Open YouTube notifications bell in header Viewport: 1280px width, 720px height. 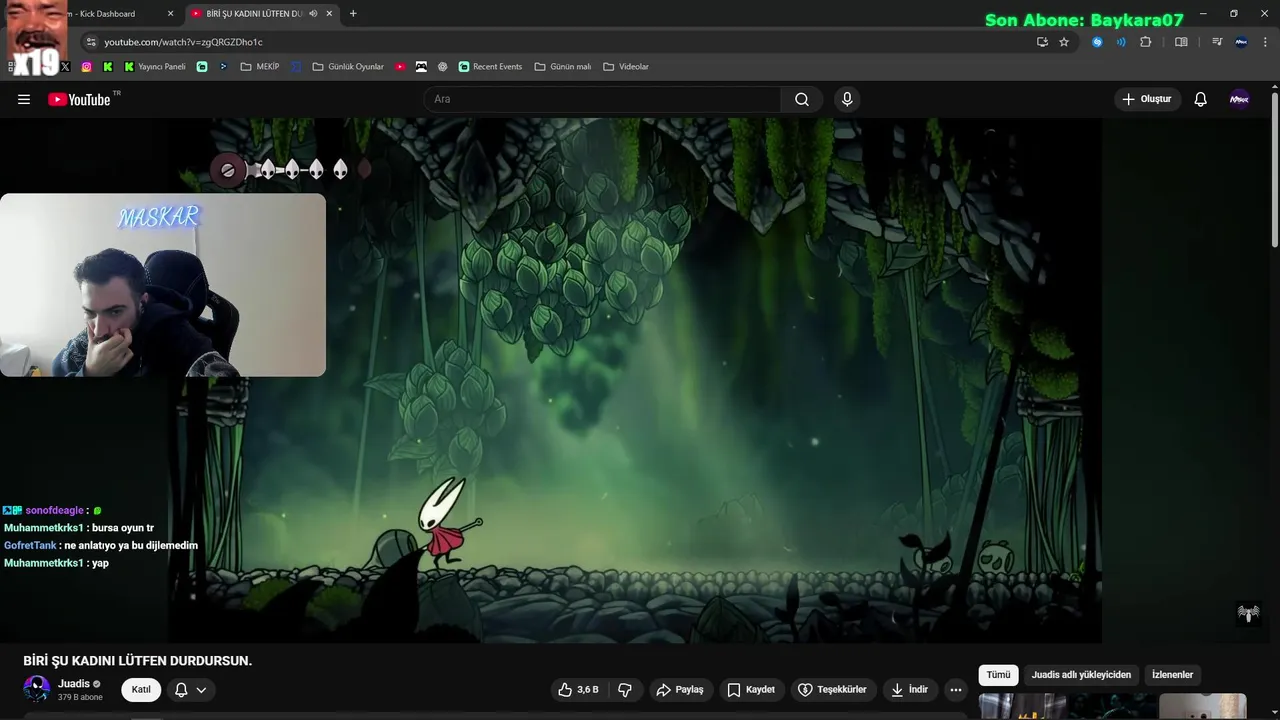(1201, 99)
